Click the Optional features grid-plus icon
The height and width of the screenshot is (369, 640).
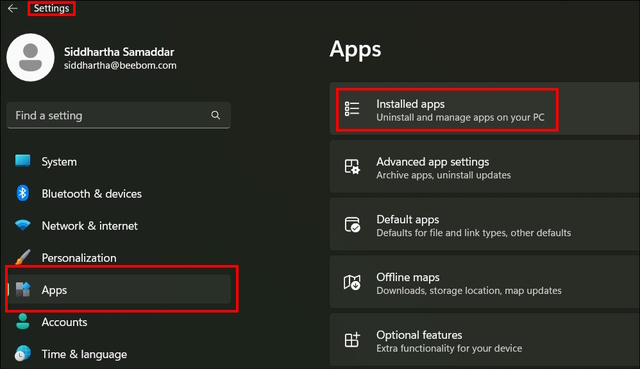click(x=352, y=340)
